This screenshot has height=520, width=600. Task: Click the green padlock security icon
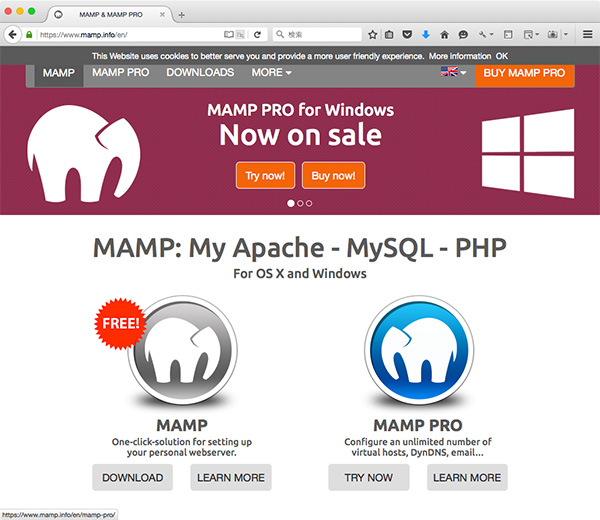(x=29, y=35)
